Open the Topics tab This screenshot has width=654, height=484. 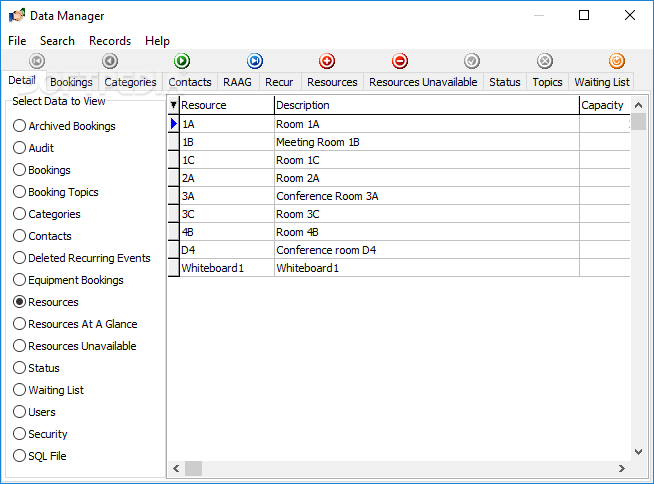coord(547,82)
